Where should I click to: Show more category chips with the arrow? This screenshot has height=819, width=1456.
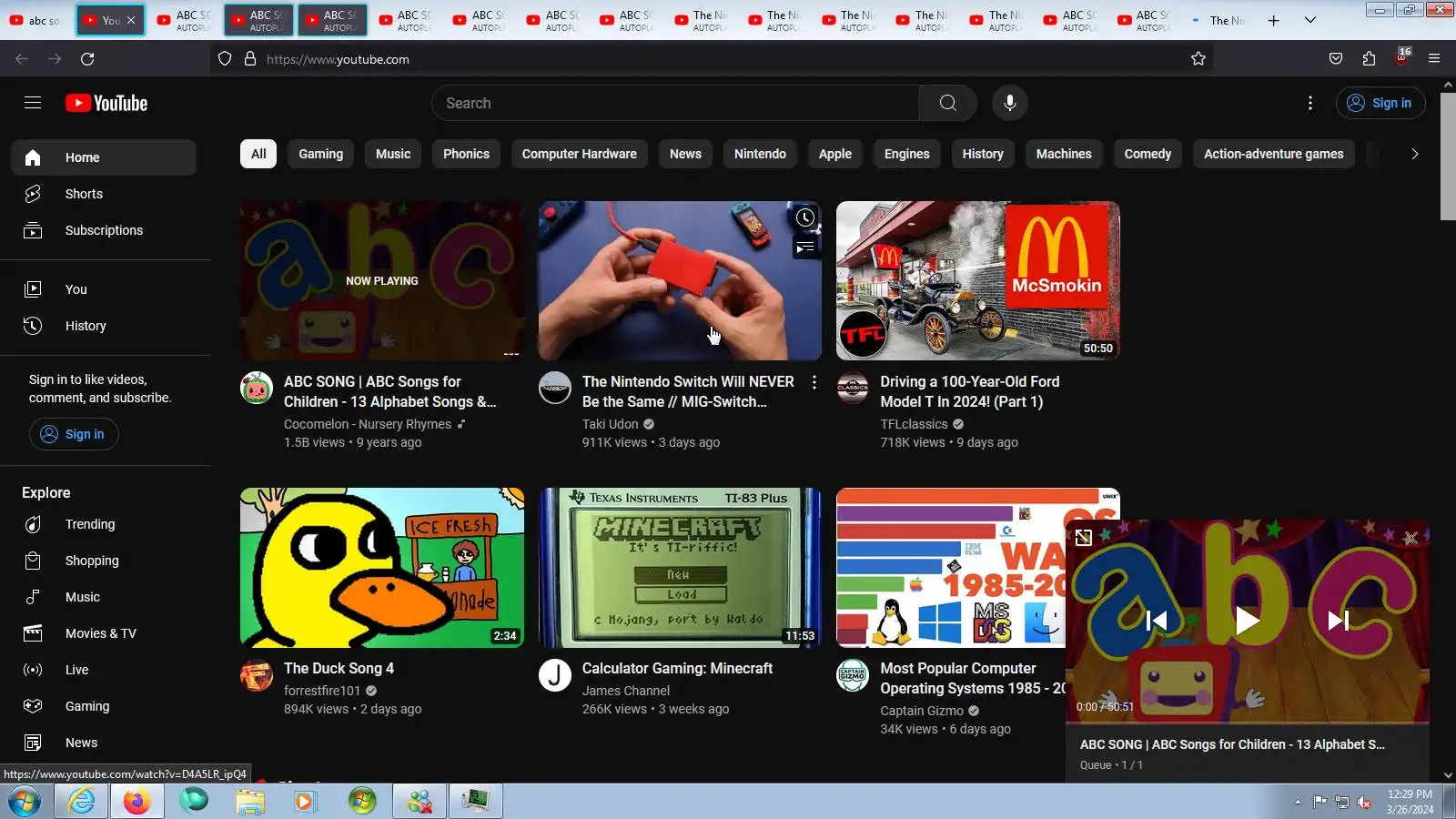tap(1414, 154)
